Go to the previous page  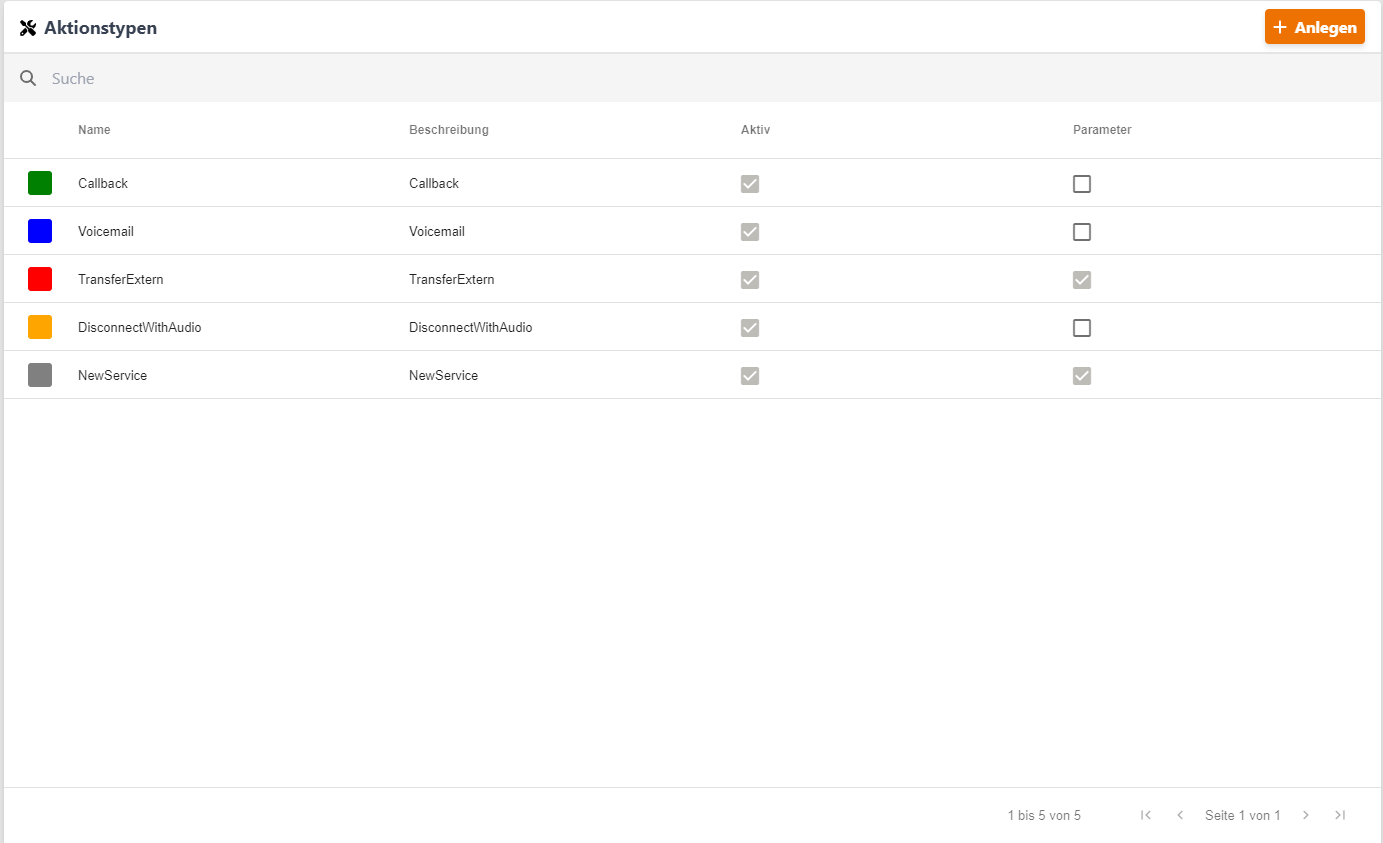click(x=1180, y=815)
